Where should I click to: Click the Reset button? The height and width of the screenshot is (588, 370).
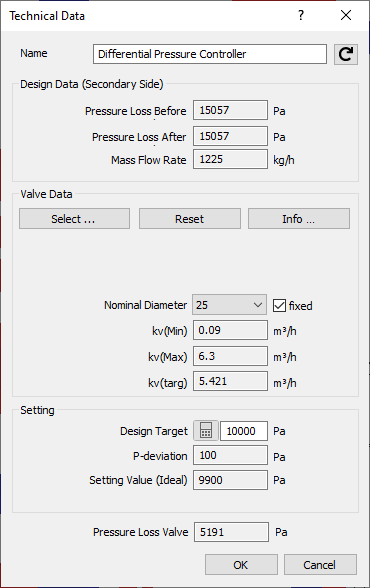point(190,219)
